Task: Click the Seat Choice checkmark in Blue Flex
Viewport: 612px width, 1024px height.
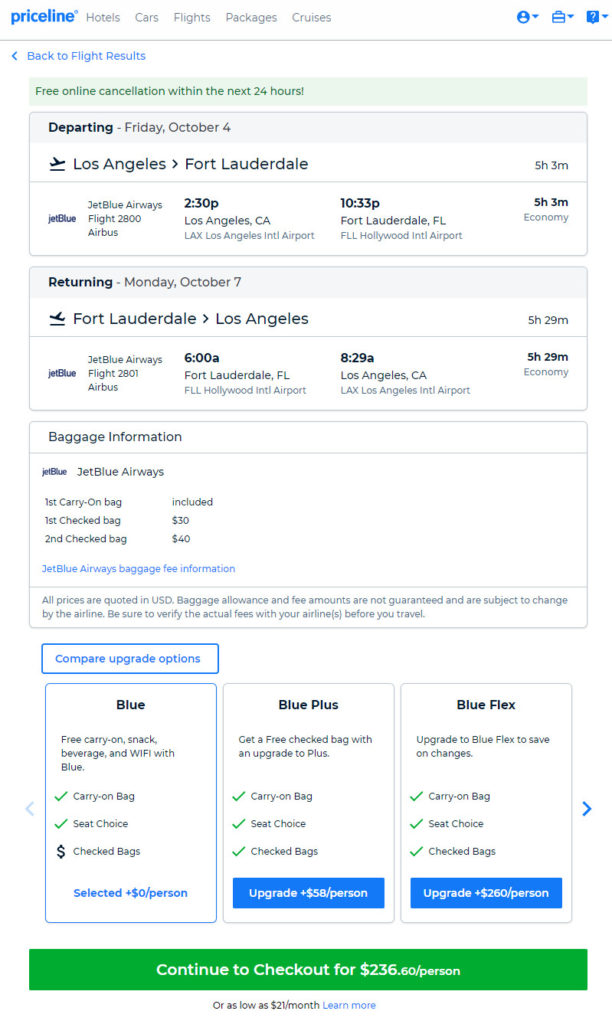Action: (x=417, y=824)
